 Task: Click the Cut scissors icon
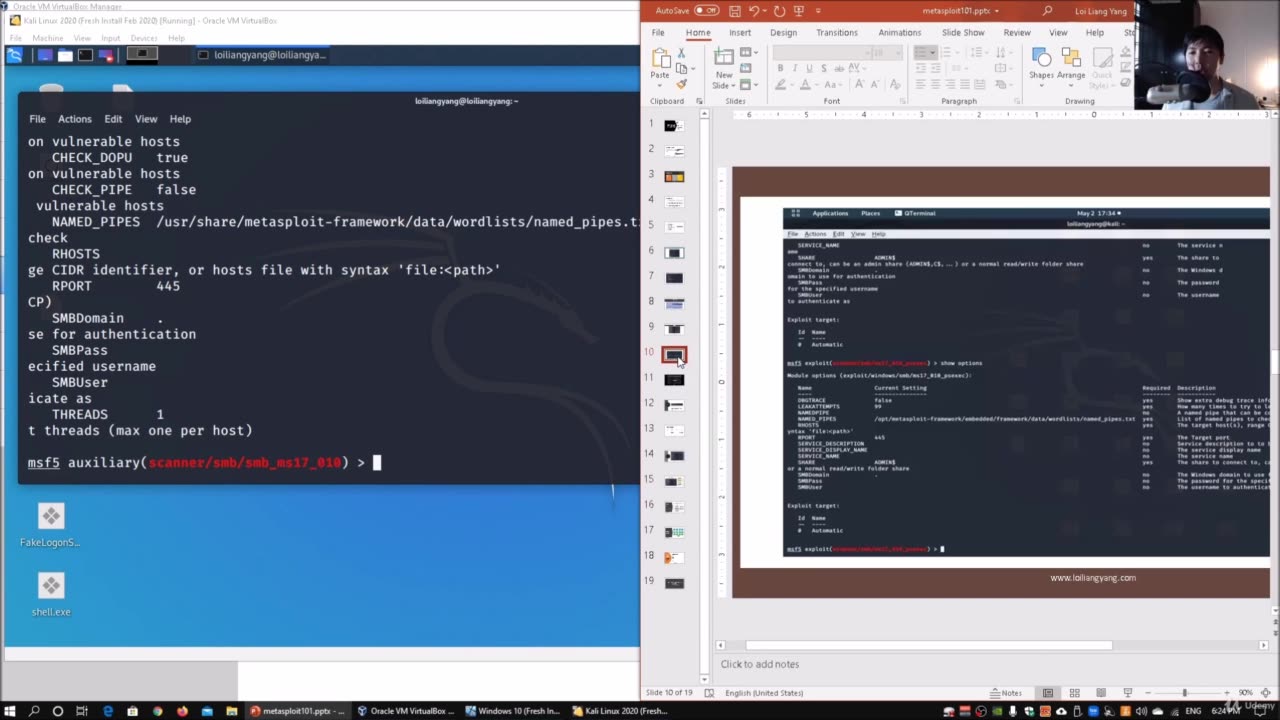click(x=681, y=53)
